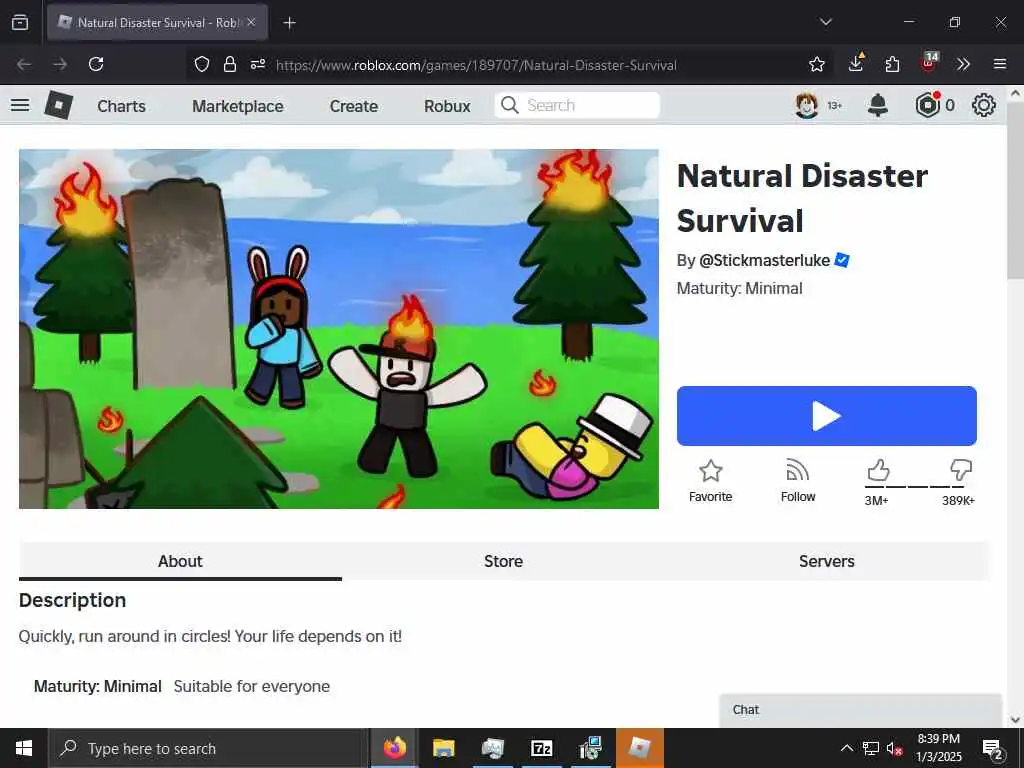Image resolution: width=1024 pixels, height=768 pixels.
Task: Favorite the game with the star icon
Action: point(711,481)
